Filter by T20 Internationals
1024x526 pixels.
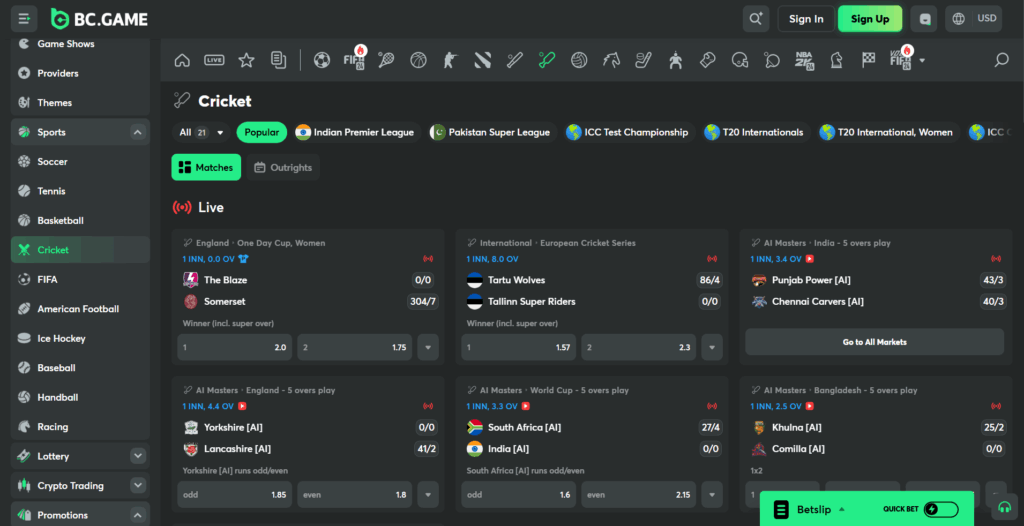756,132
